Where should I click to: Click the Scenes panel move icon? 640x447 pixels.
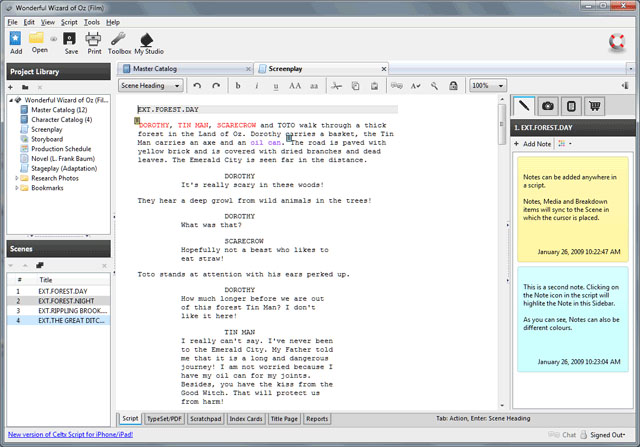(x=40, y=265)
